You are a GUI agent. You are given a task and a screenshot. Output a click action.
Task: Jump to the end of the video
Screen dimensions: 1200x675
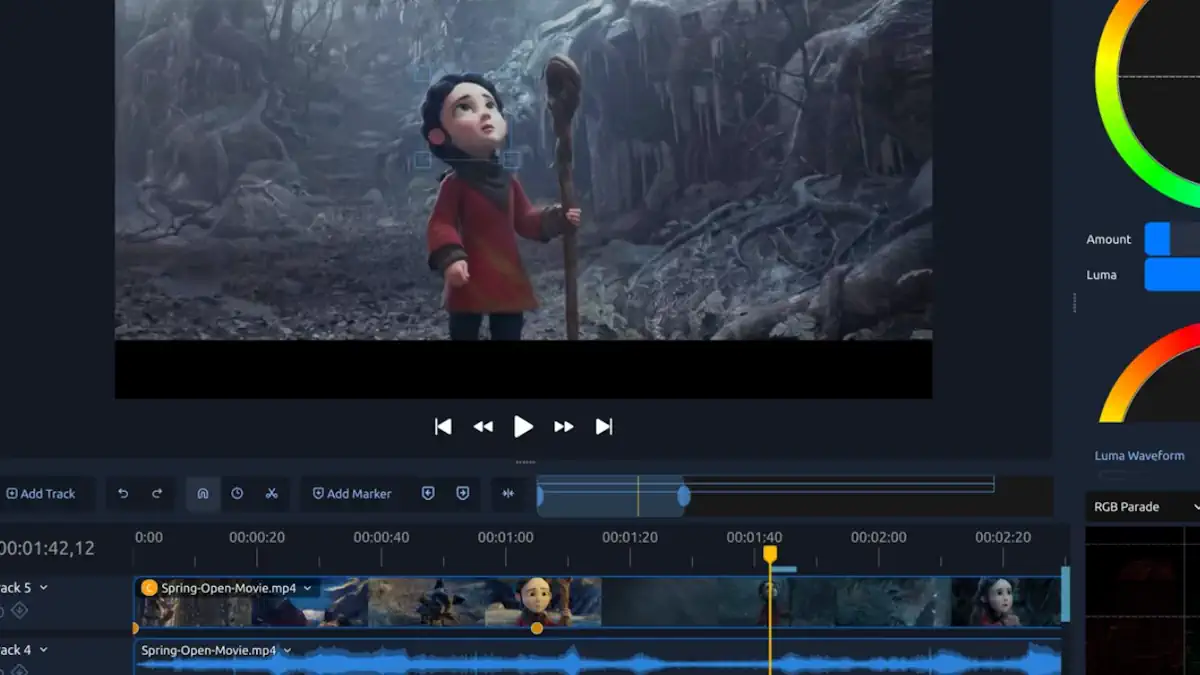click(x=604, y=427)
